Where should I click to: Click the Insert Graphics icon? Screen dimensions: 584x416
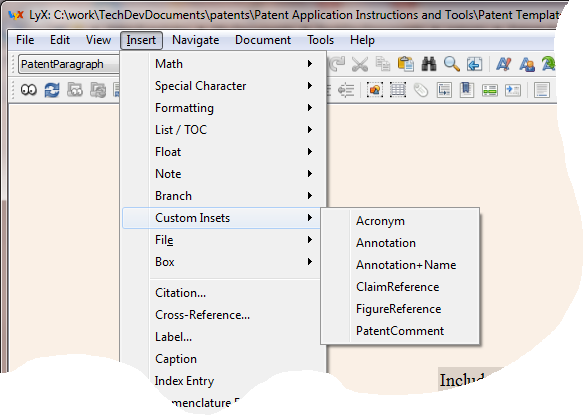[x=375, y=90]
